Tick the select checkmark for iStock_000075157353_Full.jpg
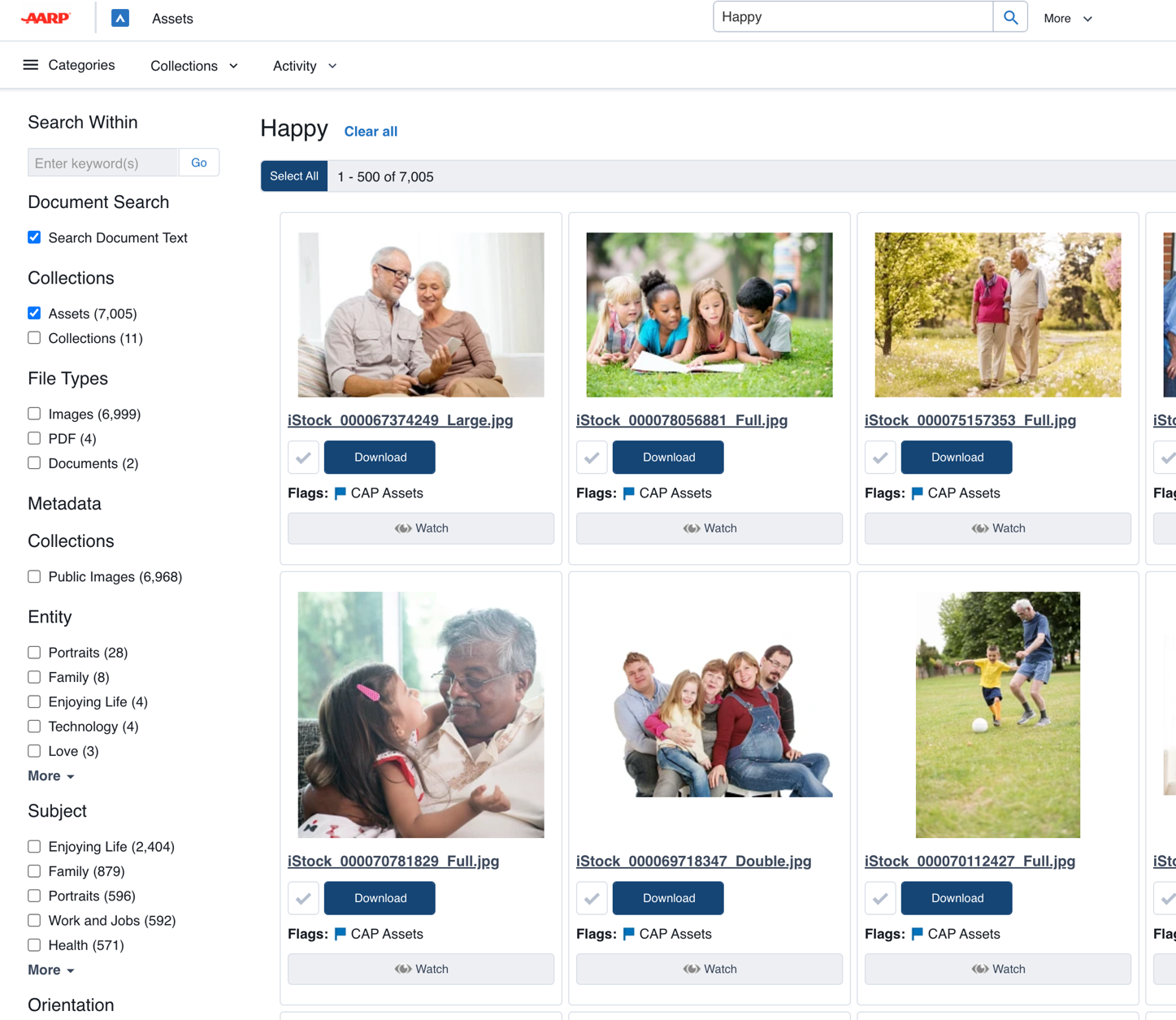 [880, 458]
